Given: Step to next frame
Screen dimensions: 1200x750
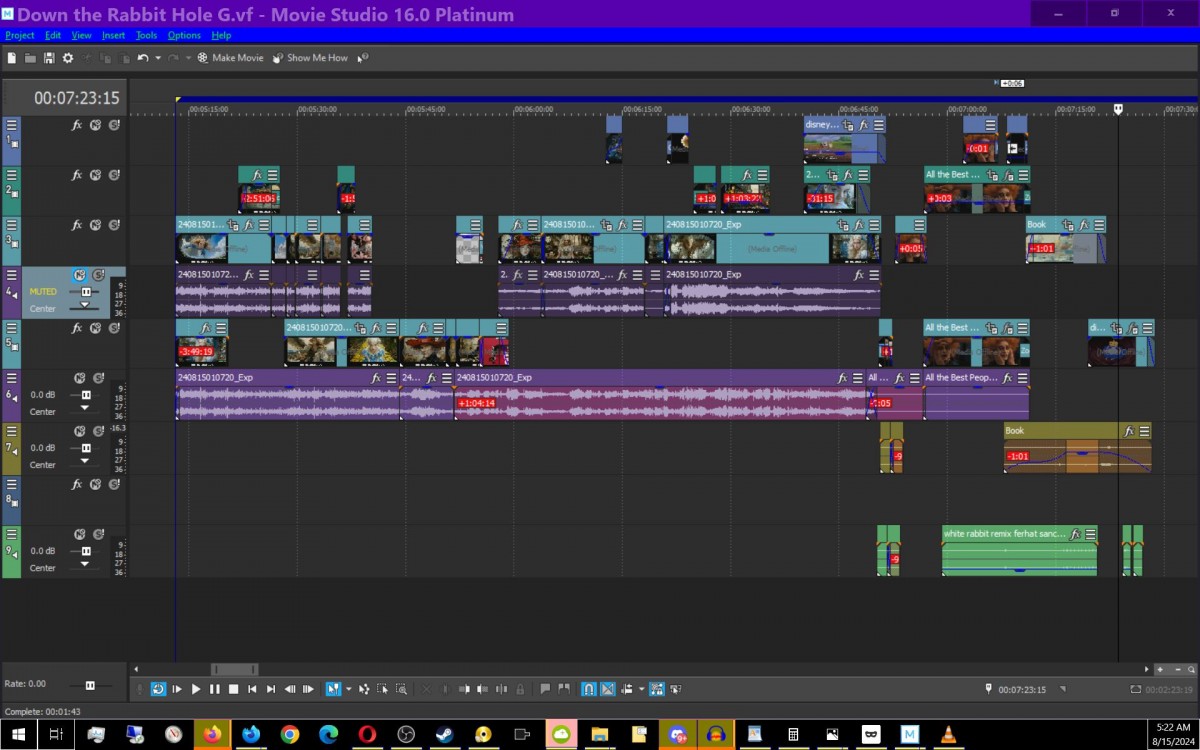Looking at the screenshot, I should click(308, 689).
